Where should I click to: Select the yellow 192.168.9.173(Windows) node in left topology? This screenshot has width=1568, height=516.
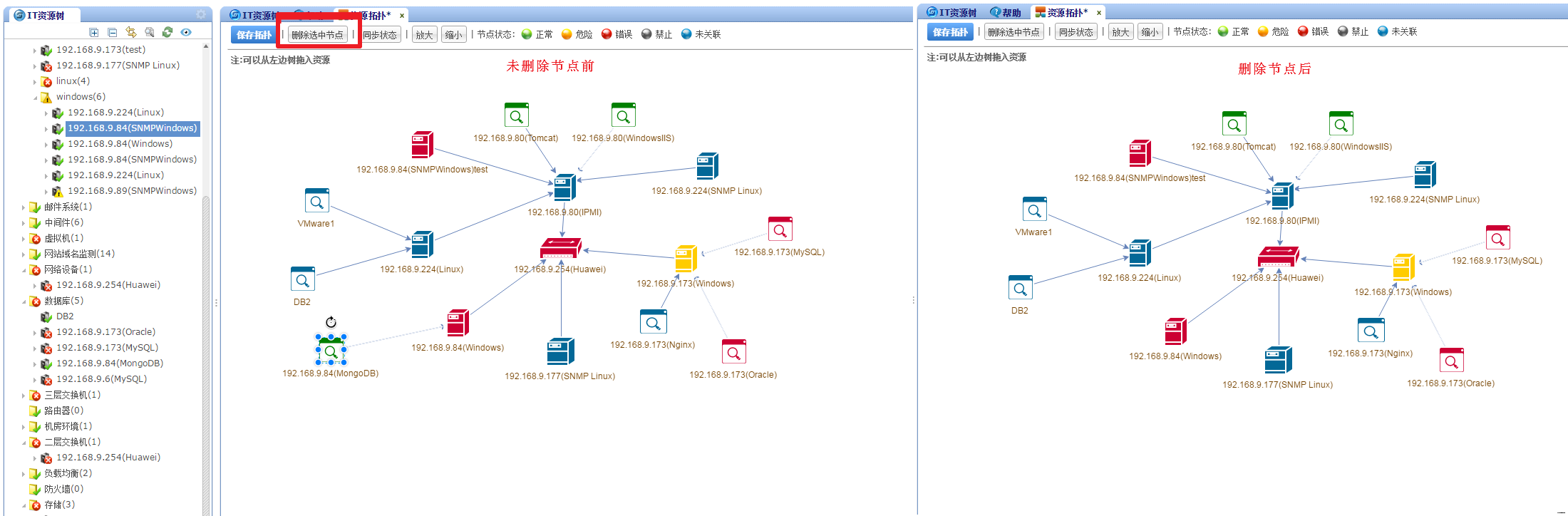686,259
